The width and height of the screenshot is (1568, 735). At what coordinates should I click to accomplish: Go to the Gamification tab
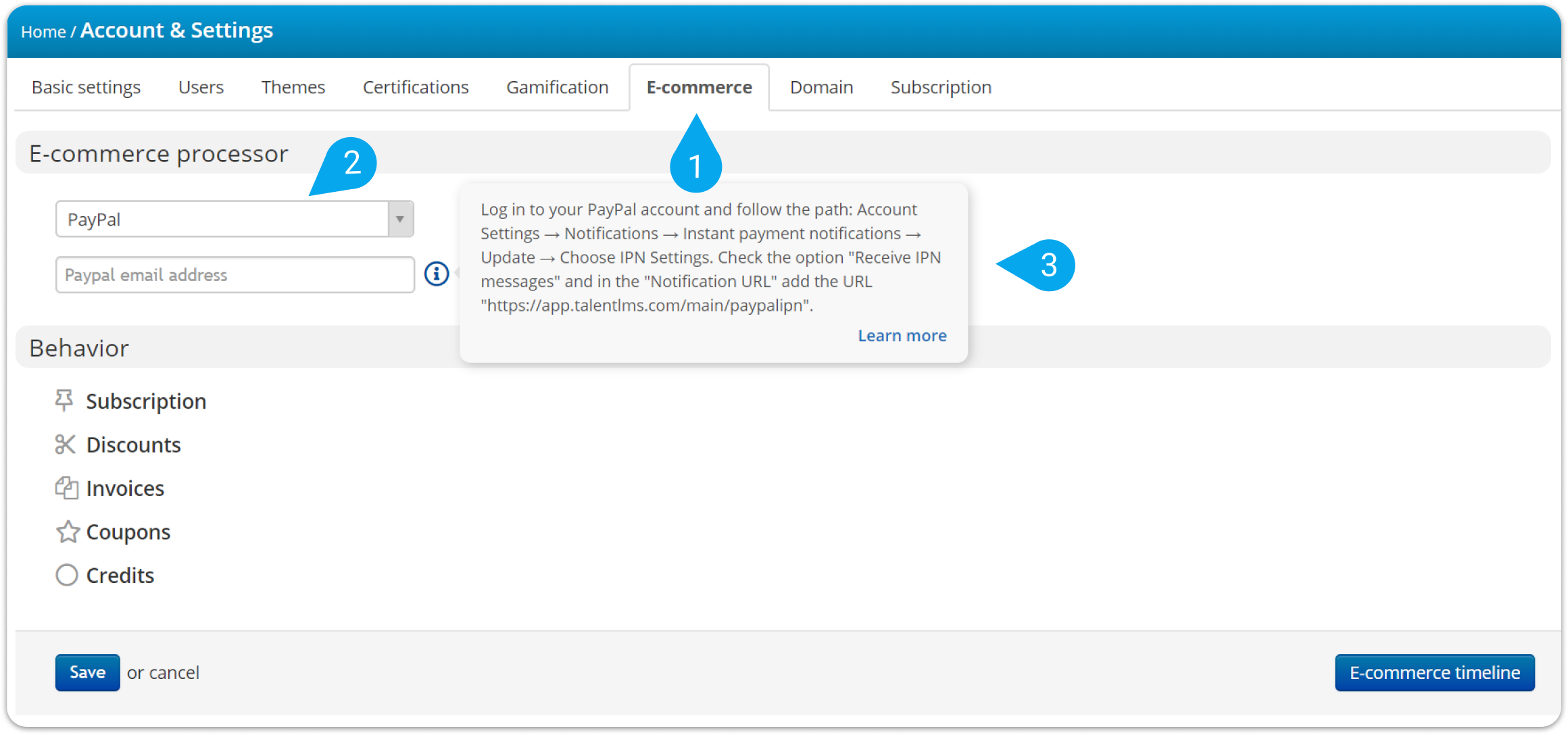tap(558, 87)
